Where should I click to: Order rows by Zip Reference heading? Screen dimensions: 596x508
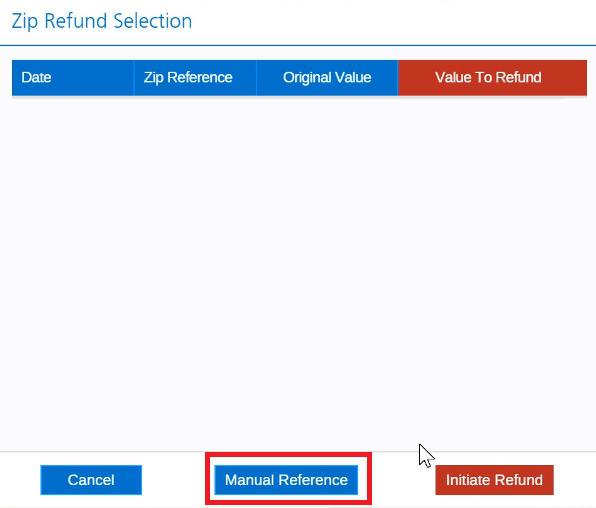pyautogui.click(x=195, y=78)
